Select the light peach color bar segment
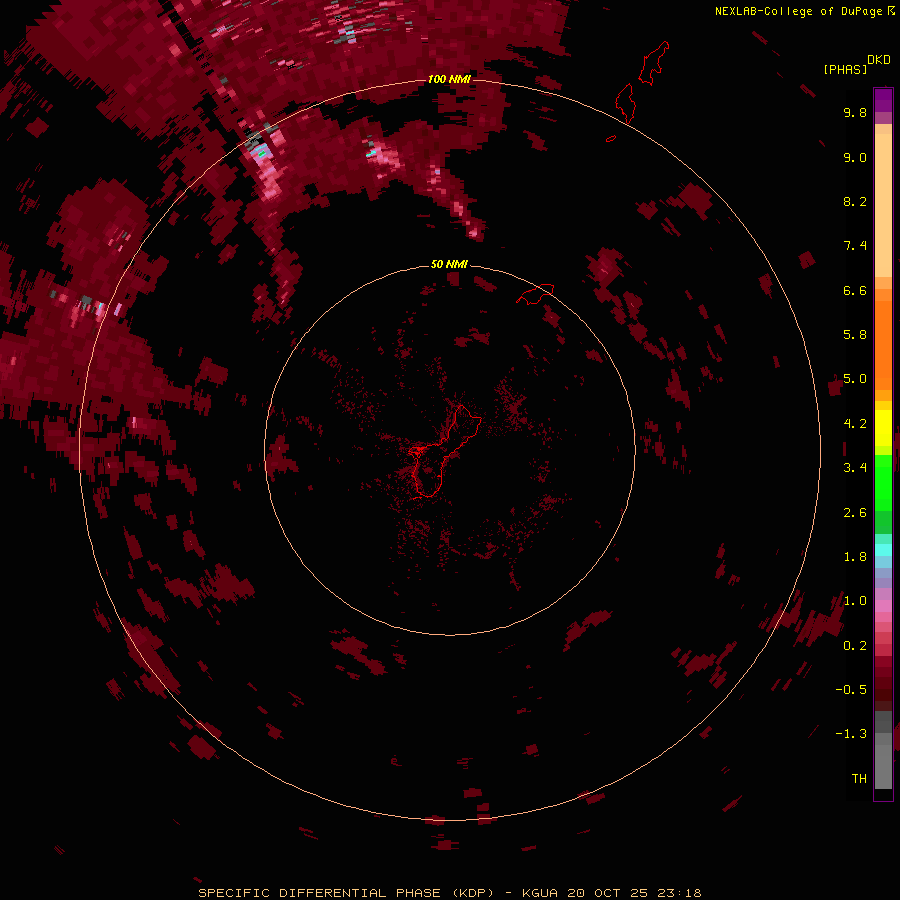 click(x=883, y=205)
